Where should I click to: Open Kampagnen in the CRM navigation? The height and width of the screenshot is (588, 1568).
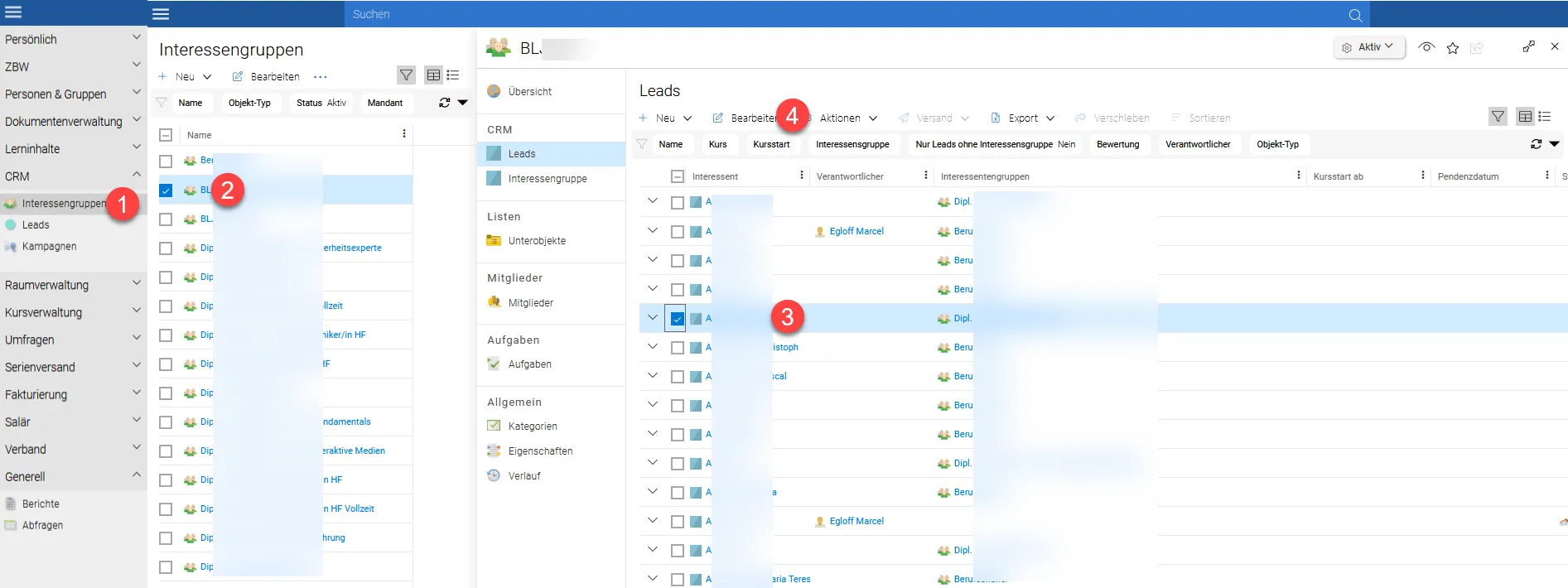tap(49, 246)
